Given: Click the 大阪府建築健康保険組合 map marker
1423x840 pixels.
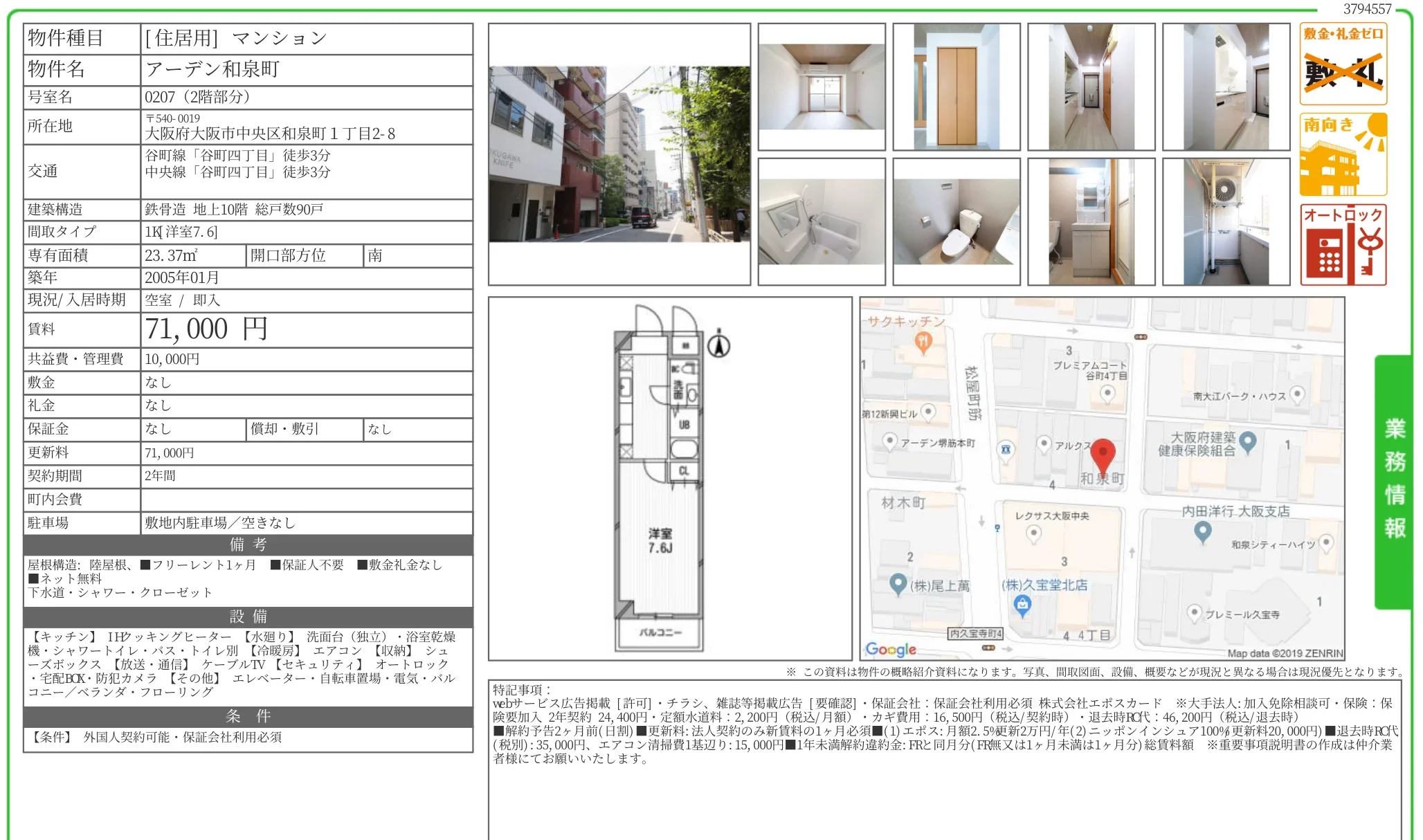Looking at the screenshot, I should [1247, 441].
